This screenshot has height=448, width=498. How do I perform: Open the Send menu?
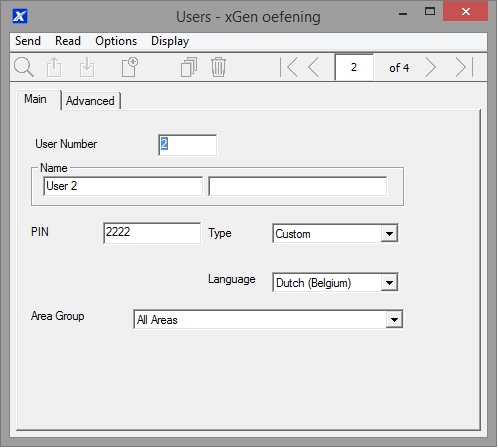coord(28,41)
